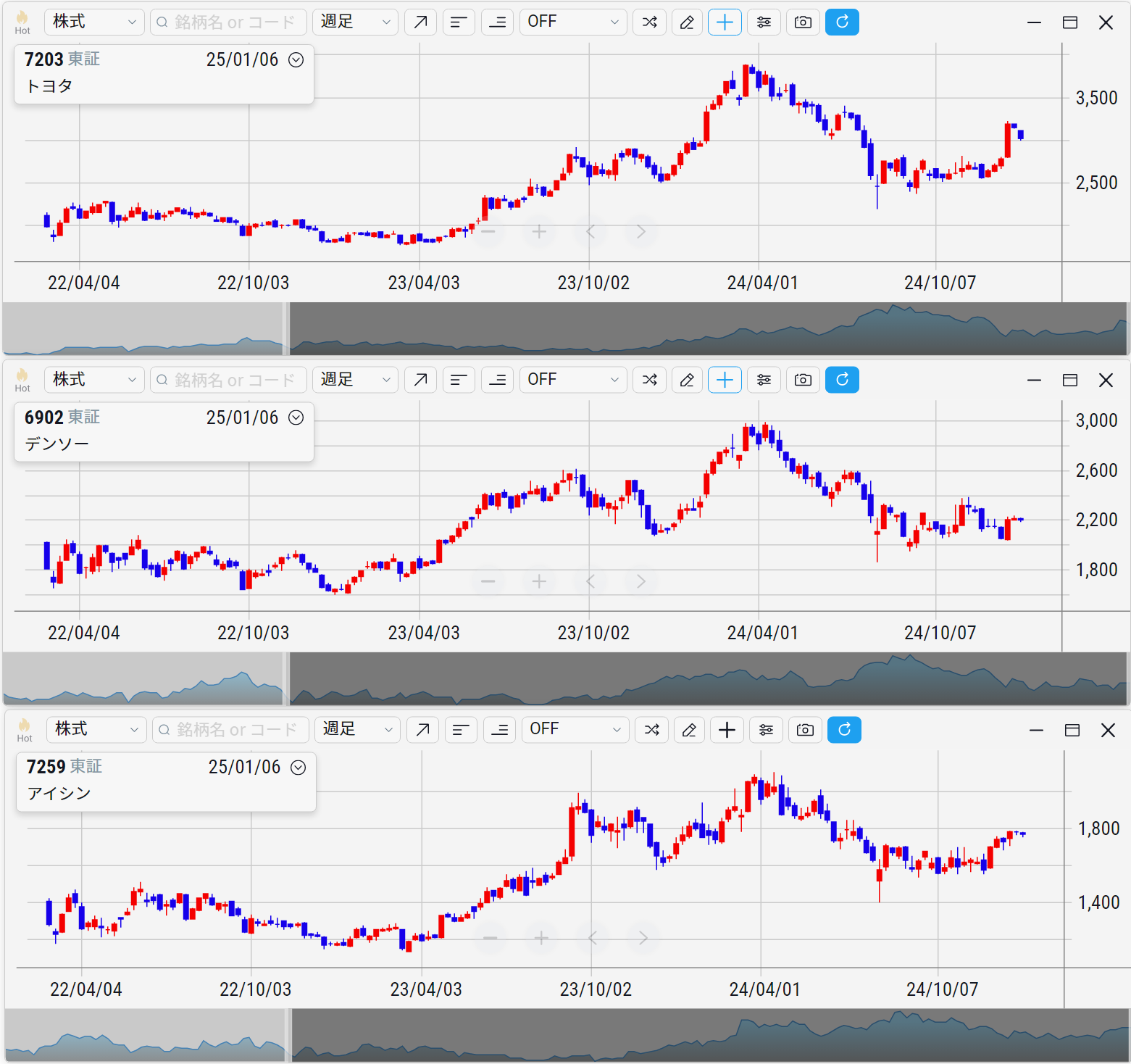1131x1064 pixels.
Task: Click the 25/01/06 date in Denso card
Action: click(x=242, y=417)
